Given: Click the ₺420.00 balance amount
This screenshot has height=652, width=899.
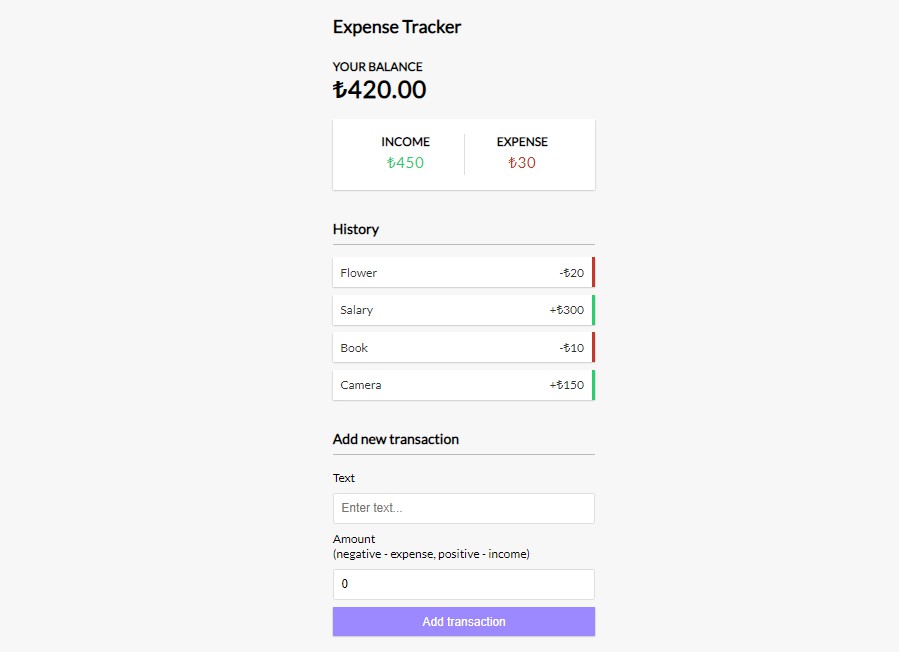Looking at the screenshot, I should coord(380,89).
